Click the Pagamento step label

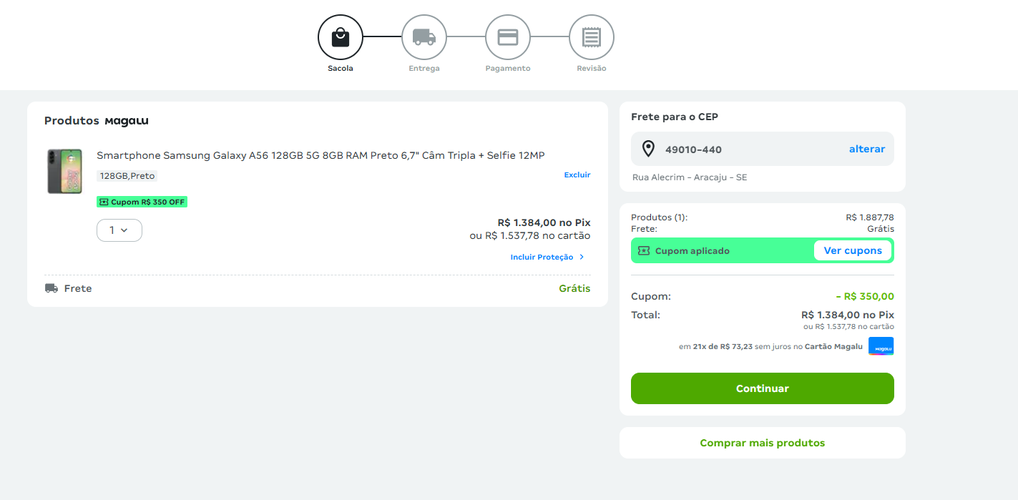(x=508, y=68)
